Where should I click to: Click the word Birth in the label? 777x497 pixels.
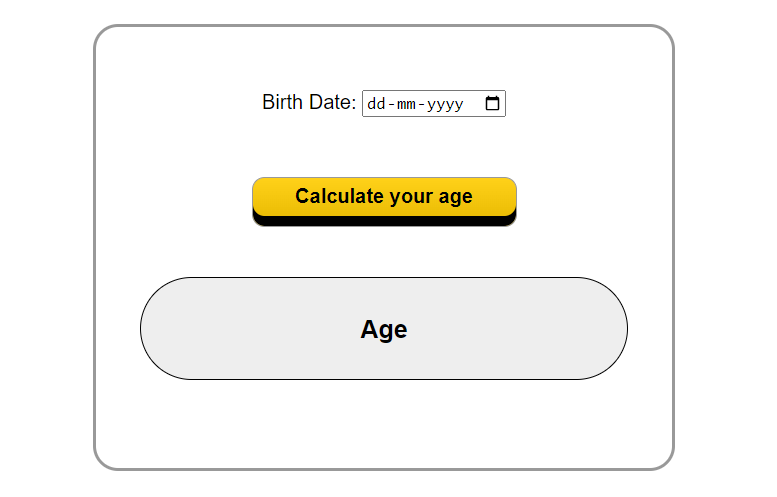pos(282,103)
